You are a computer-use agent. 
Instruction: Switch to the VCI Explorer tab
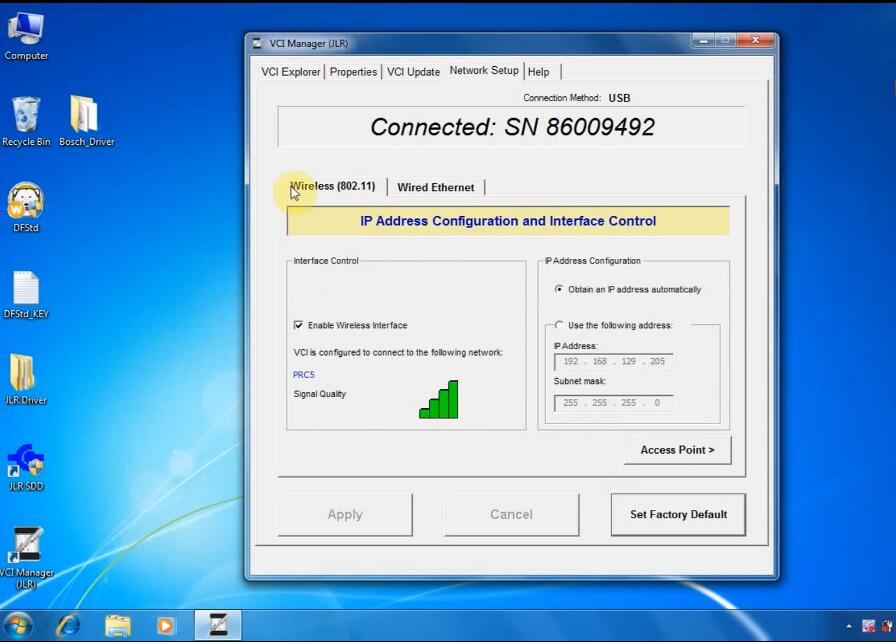(x=290, y=72)
